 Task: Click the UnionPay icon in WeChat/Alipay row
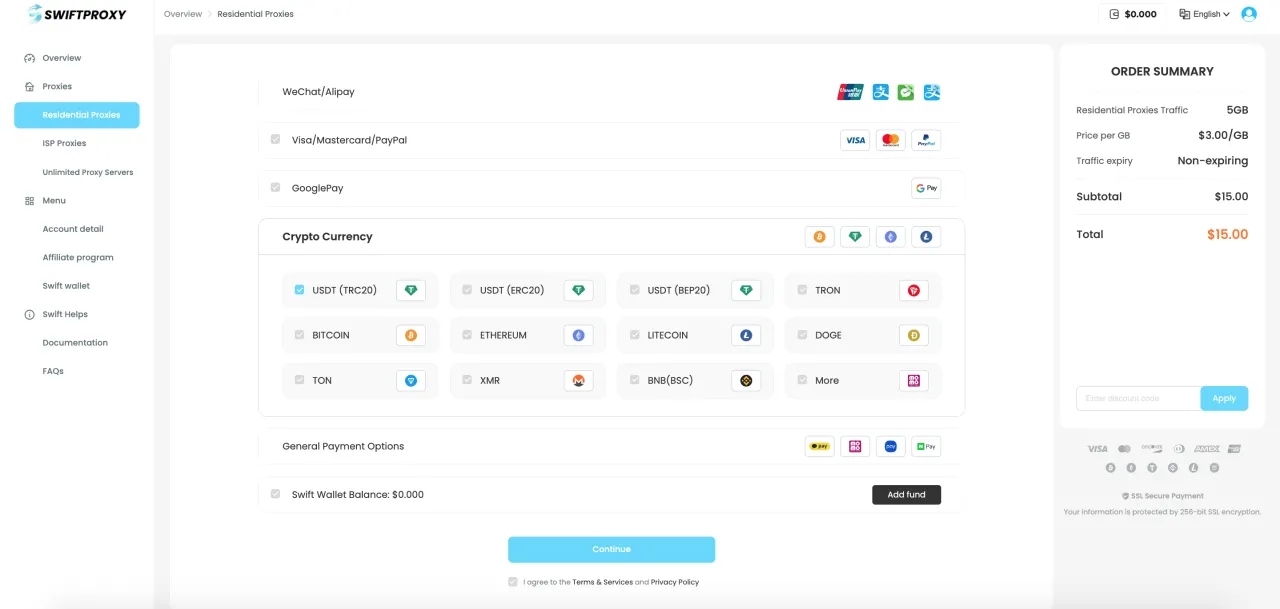coord(850,92)
